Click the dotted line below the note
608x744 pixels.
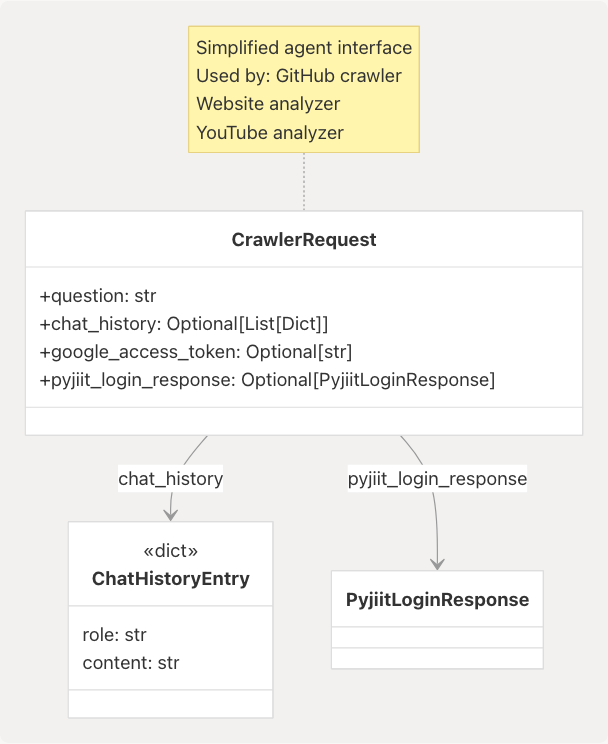click(x=304, y=182)
